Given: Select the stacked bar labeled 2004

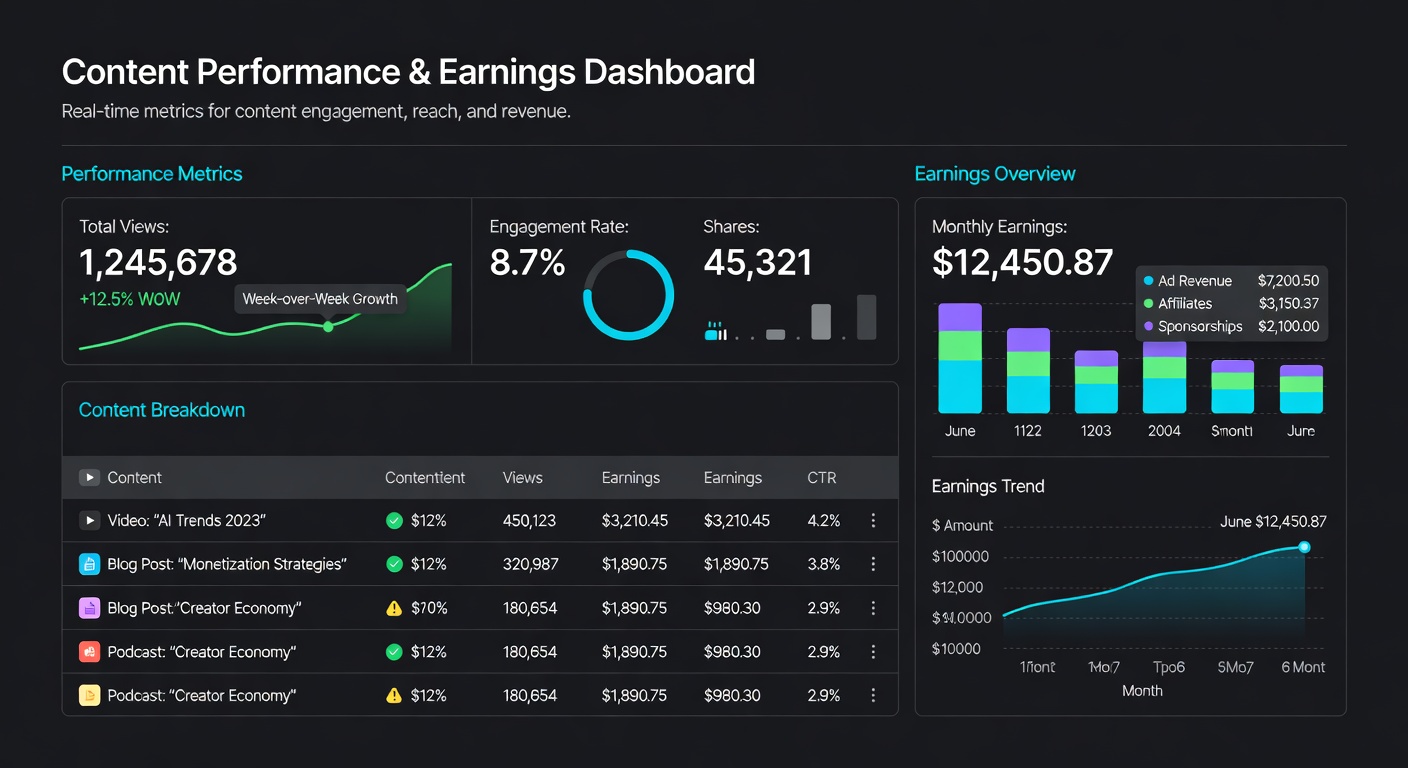Looking at the screenshot, I should [1164, 377].
